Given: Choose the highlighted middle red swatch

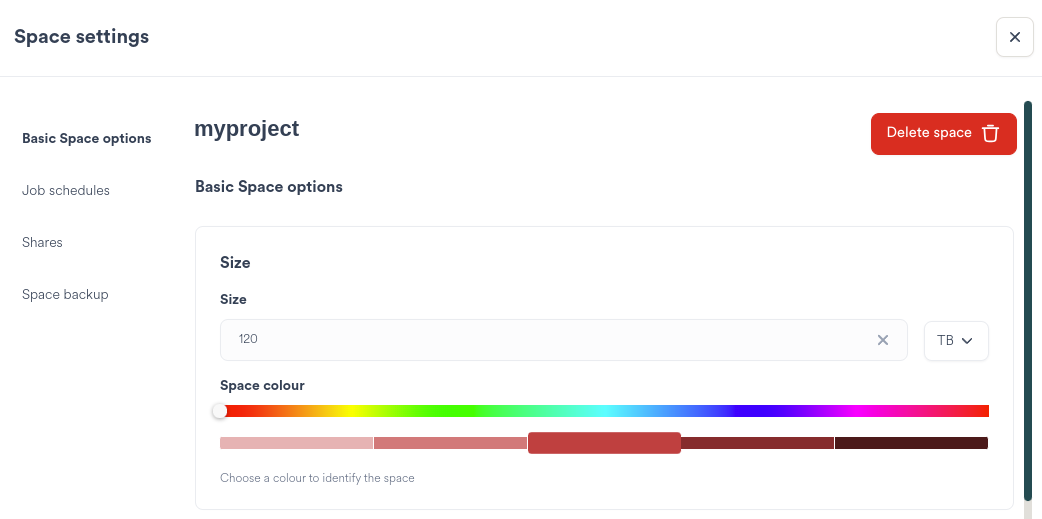Looking at the screenshot, I should (x=604, y=443).
